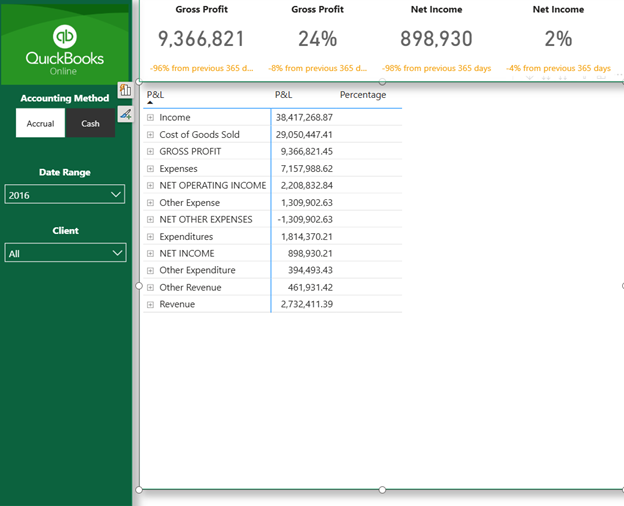Expand the Revenue row
This screenshot has width=624, height=506.
151,305
